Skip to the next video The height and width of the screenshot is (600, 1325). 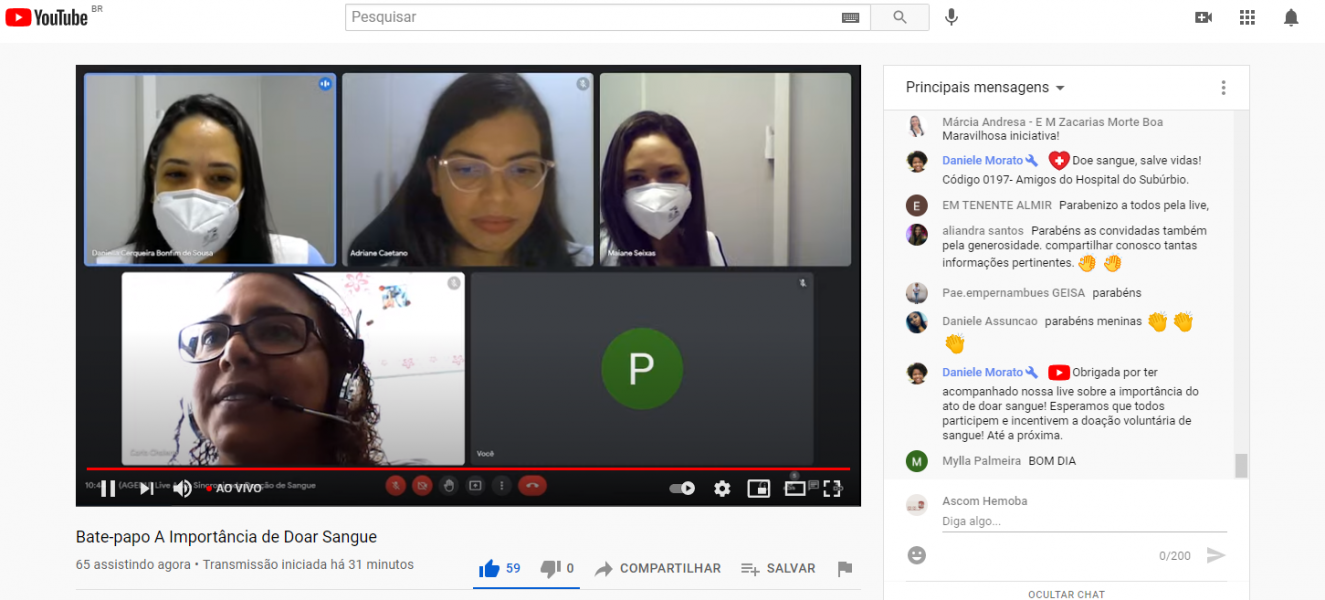tap(146, 488)
